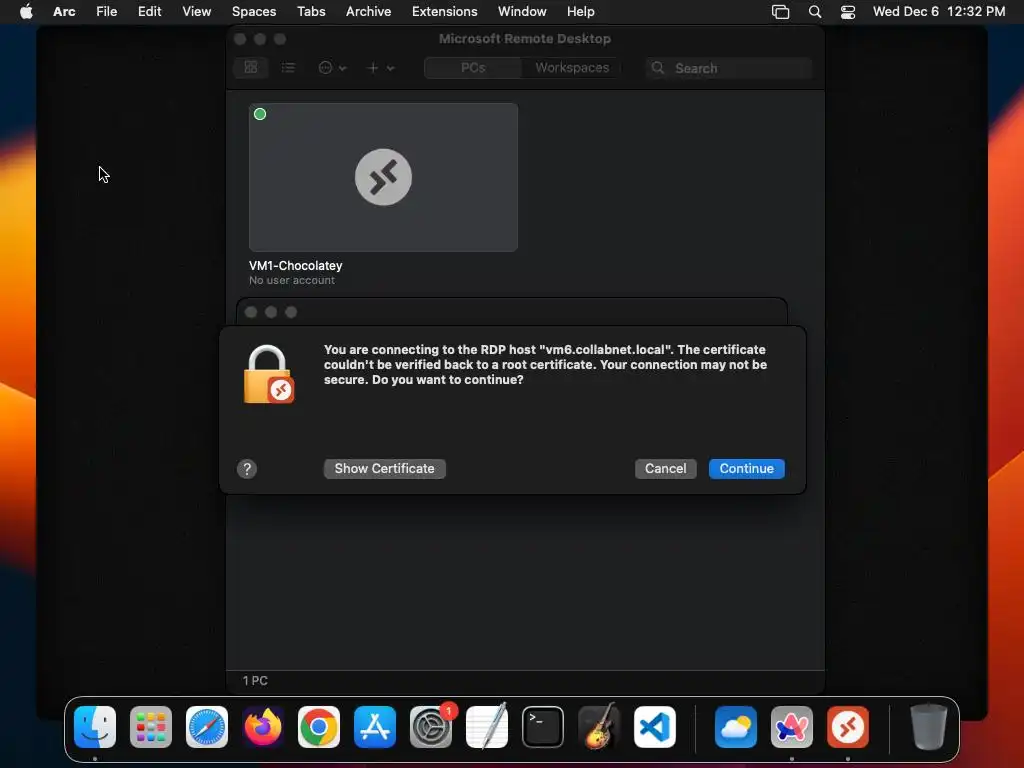Open screen mirroring menu bar icon
1024x768 pixels.
(780, 12)
